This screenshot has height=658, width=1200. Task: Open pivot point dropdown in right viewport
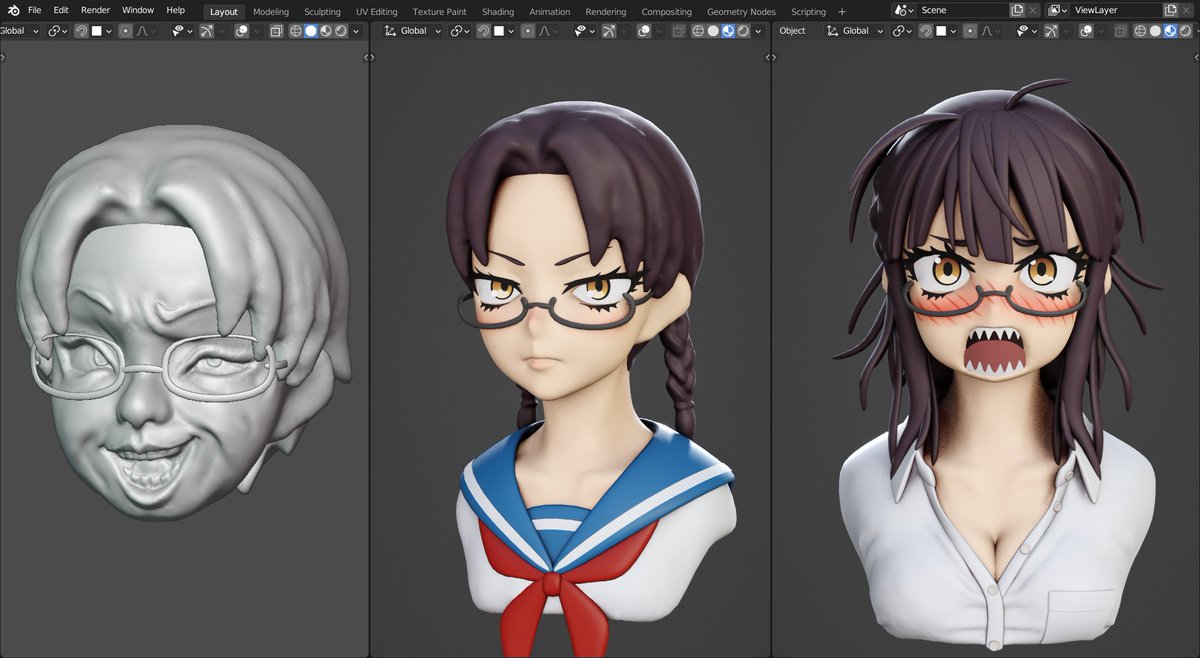[902, 31]
